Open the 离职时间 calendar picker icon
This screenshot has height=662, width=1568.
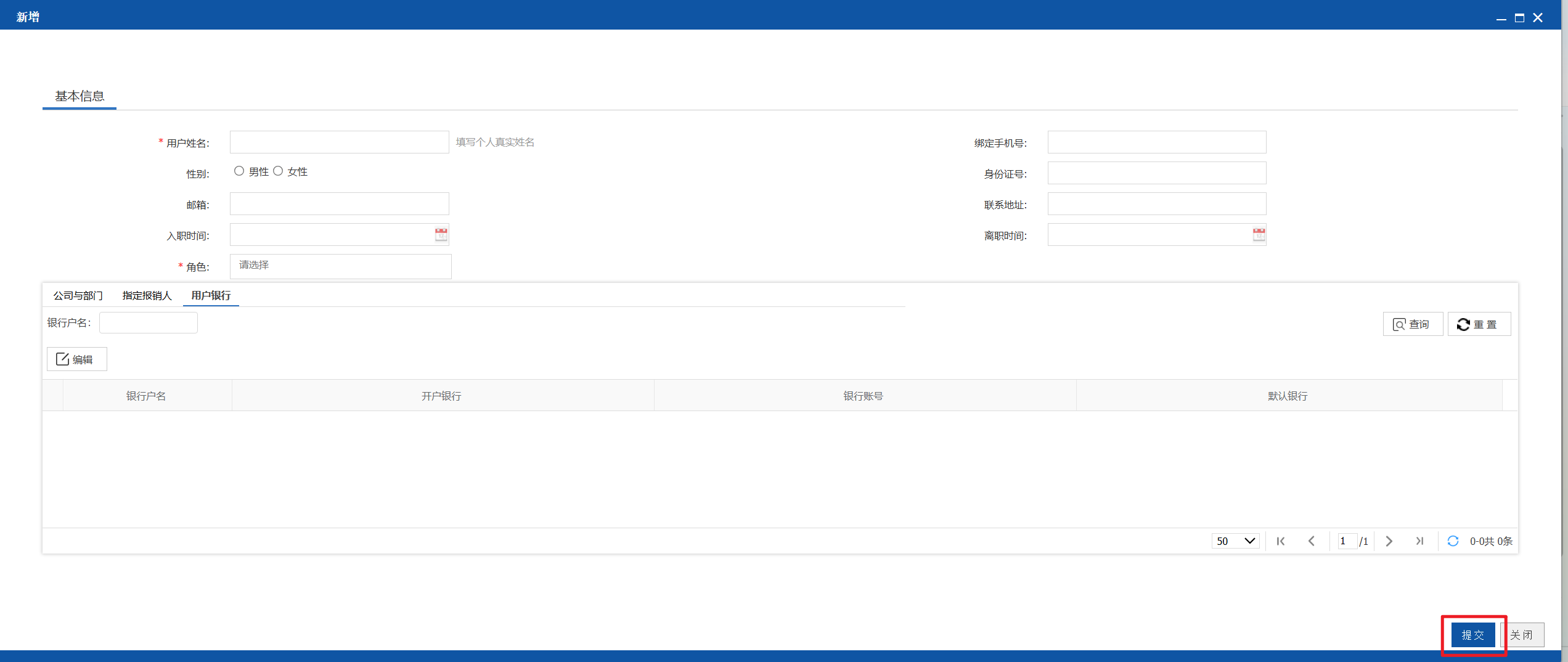click(x=1259, y=234)
